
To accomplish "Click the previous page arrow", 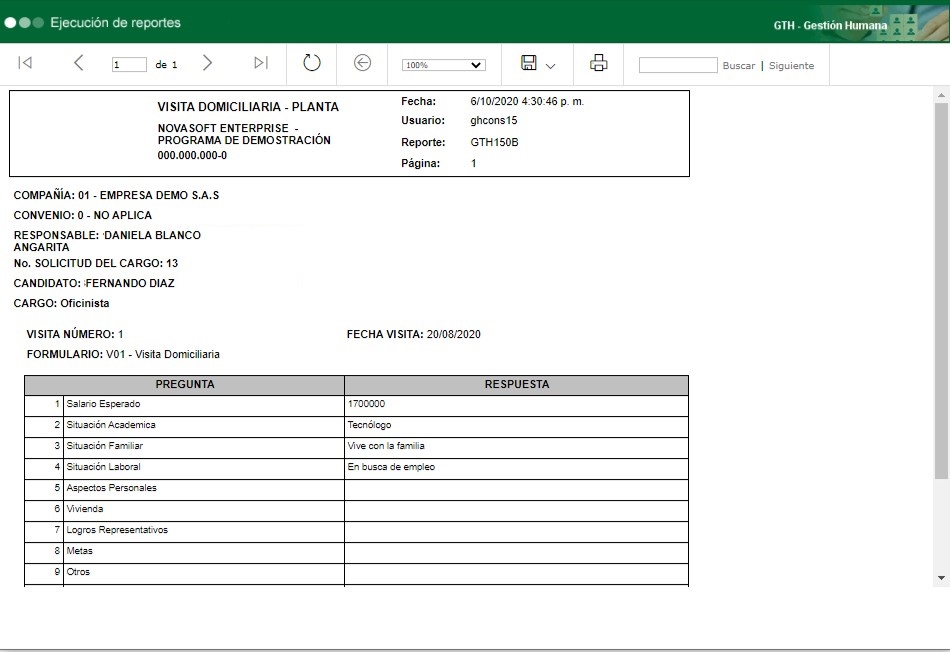I will coord(79,63).
